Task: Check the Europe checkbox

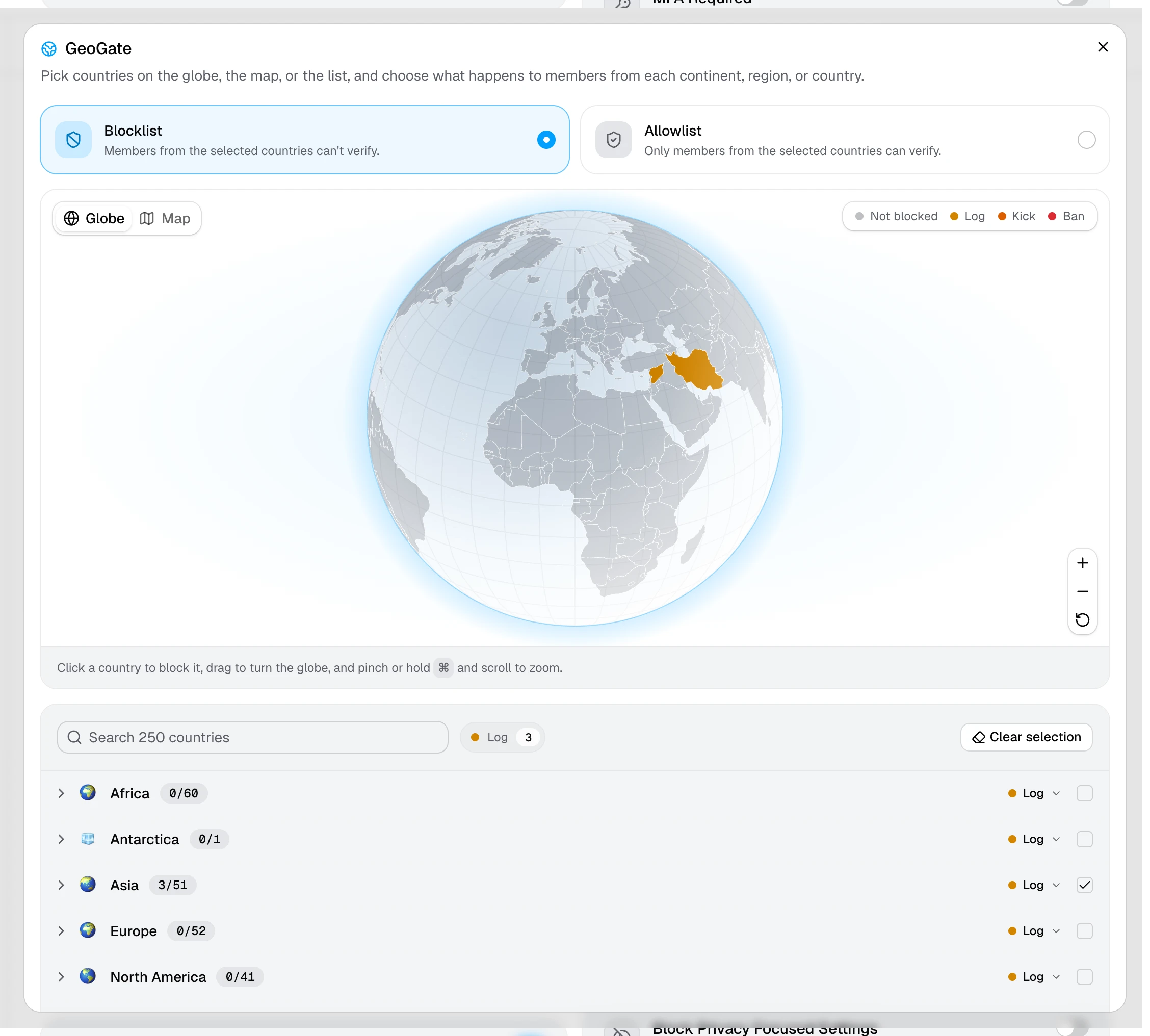Action: [x=1085, y=930]
